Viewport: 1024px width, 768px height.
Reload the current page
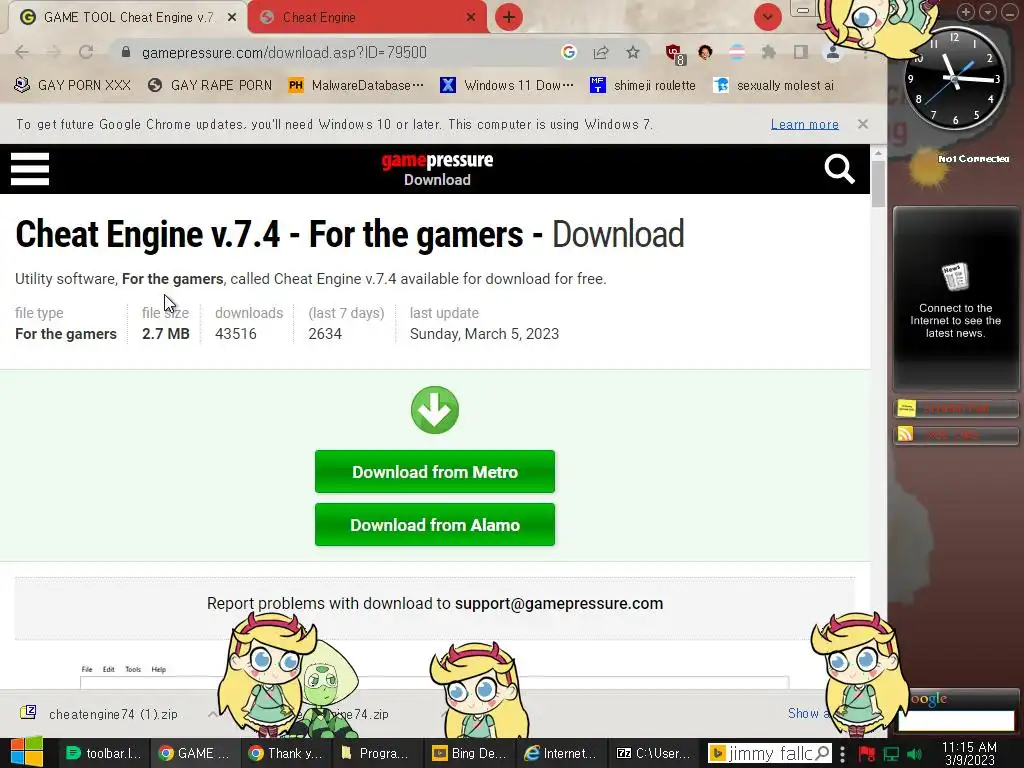click(86, 52)
